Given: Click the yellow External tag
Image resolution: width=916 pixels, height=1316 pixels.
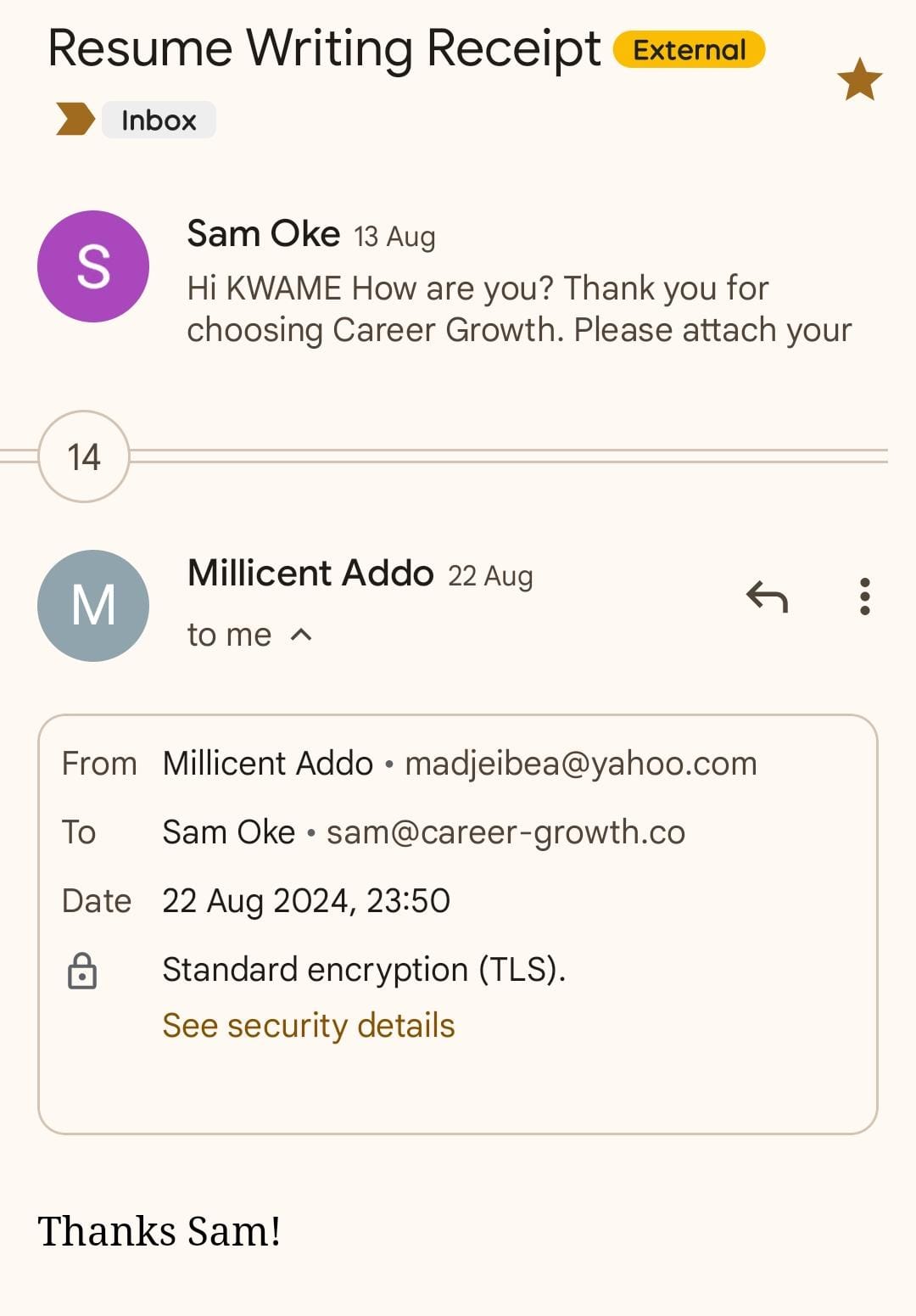Looking at the screenshot, I should click(689, 50).
